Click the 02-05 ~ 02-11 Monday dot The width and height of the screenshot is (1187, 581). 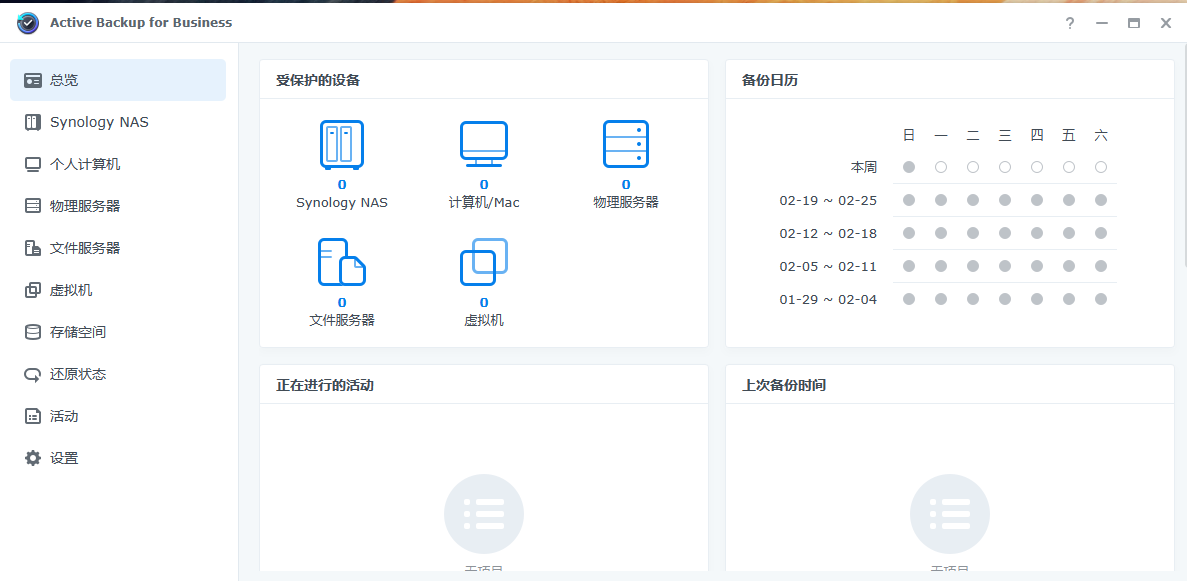tap(941, 266)
